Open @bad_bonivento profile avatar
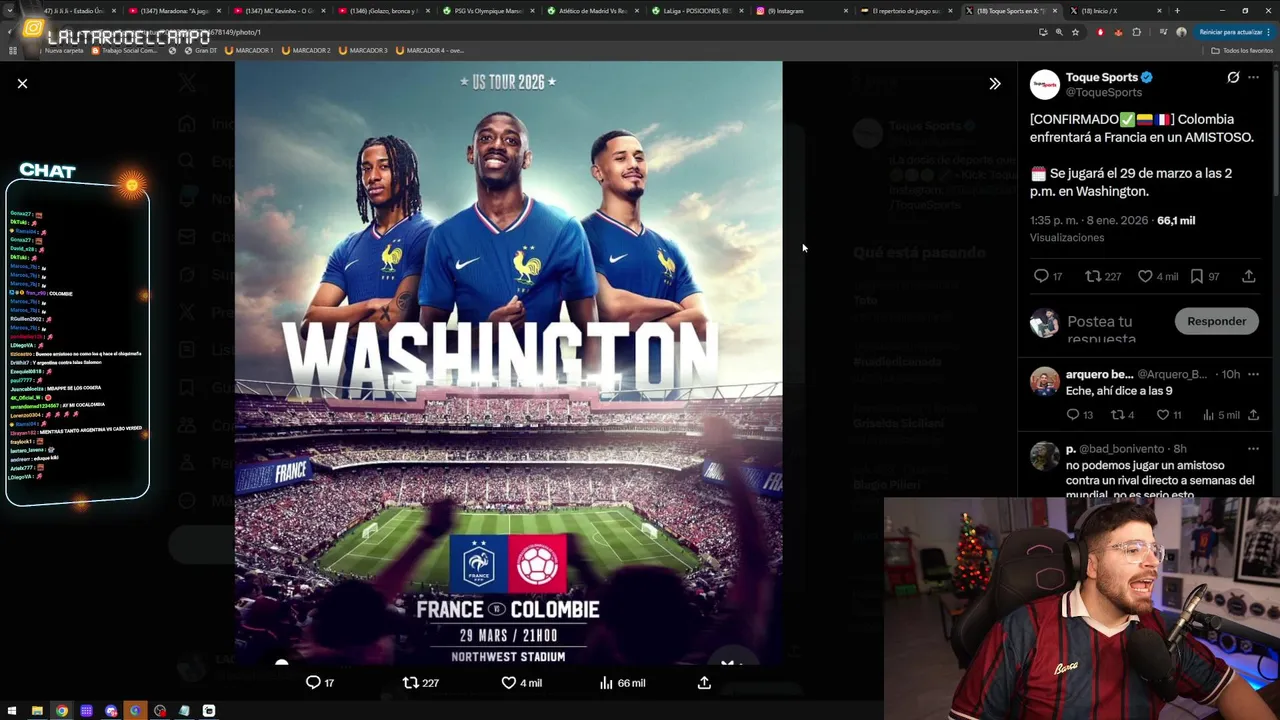This screenshot has height=720, width=1280. 1045,456
